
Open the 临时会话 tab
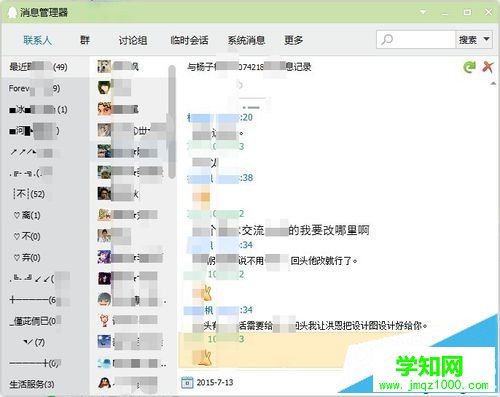(189, 40)
